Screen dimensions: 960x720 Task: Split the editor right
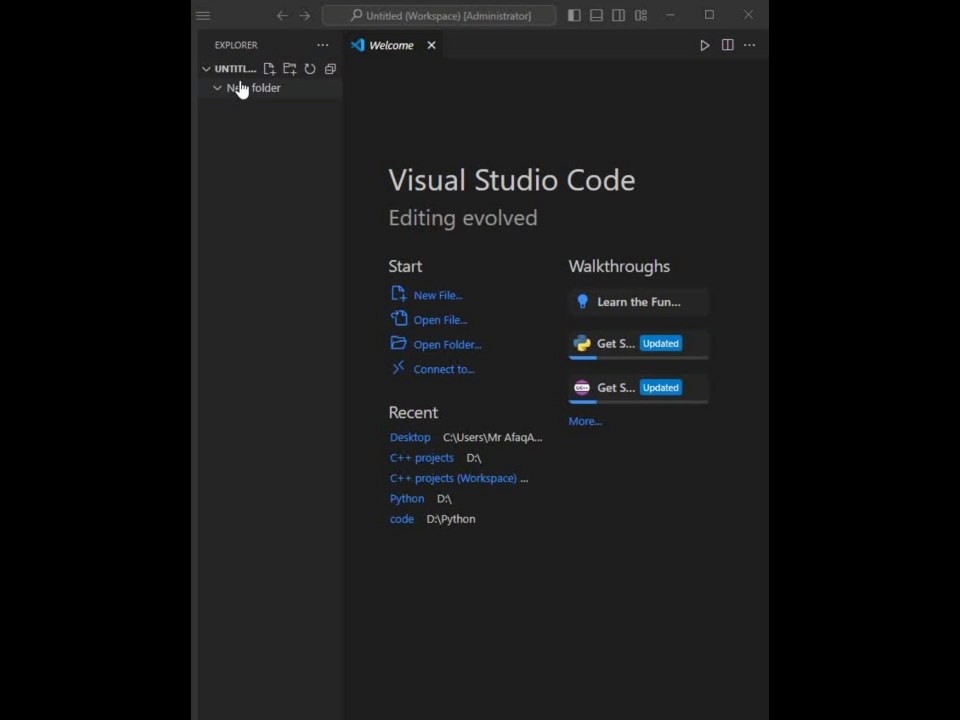(727, 45)
